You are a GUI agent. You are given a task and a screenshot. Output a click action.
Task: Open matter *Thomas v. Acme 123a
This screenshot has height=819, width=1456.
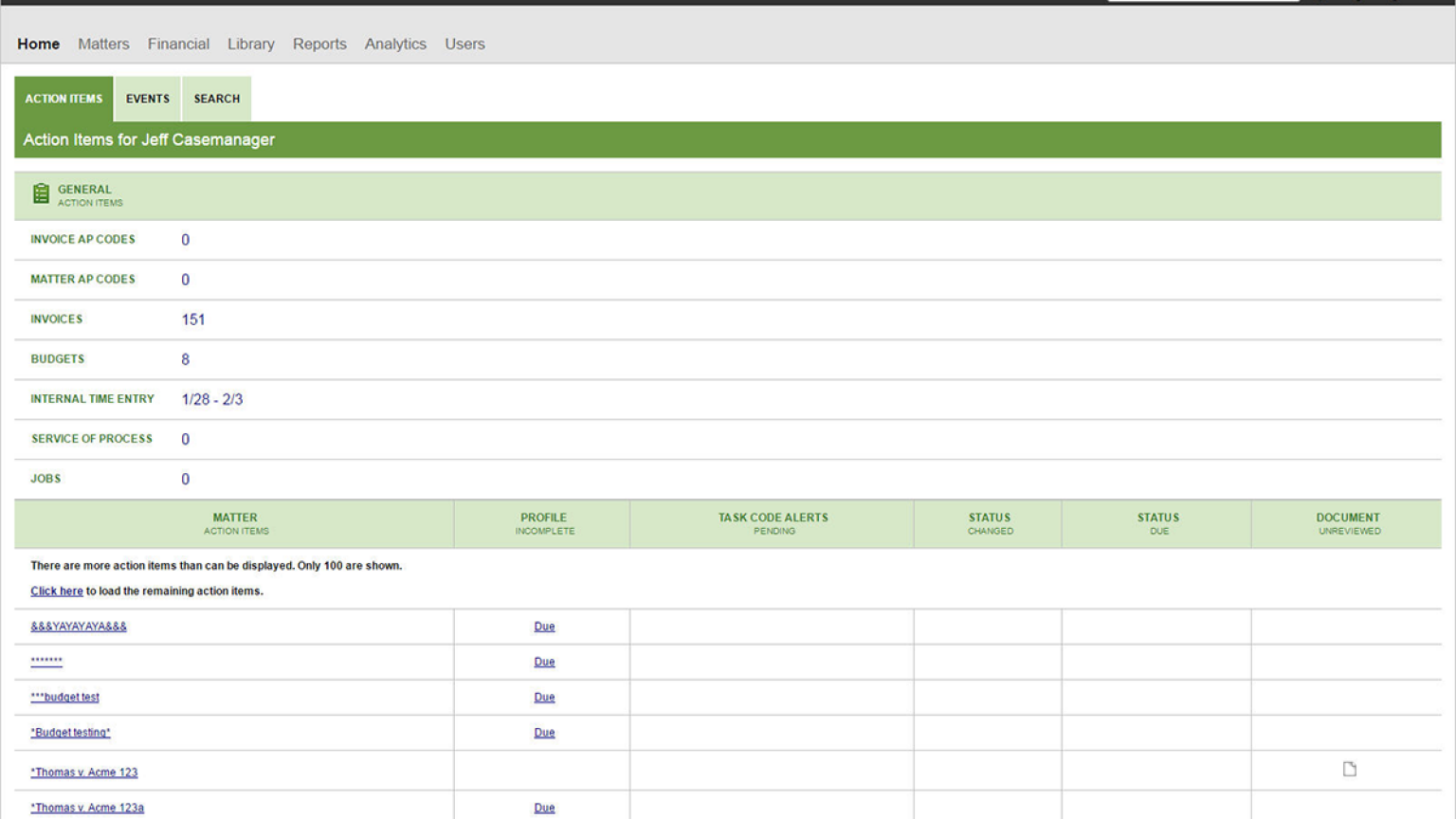[87, 808]
